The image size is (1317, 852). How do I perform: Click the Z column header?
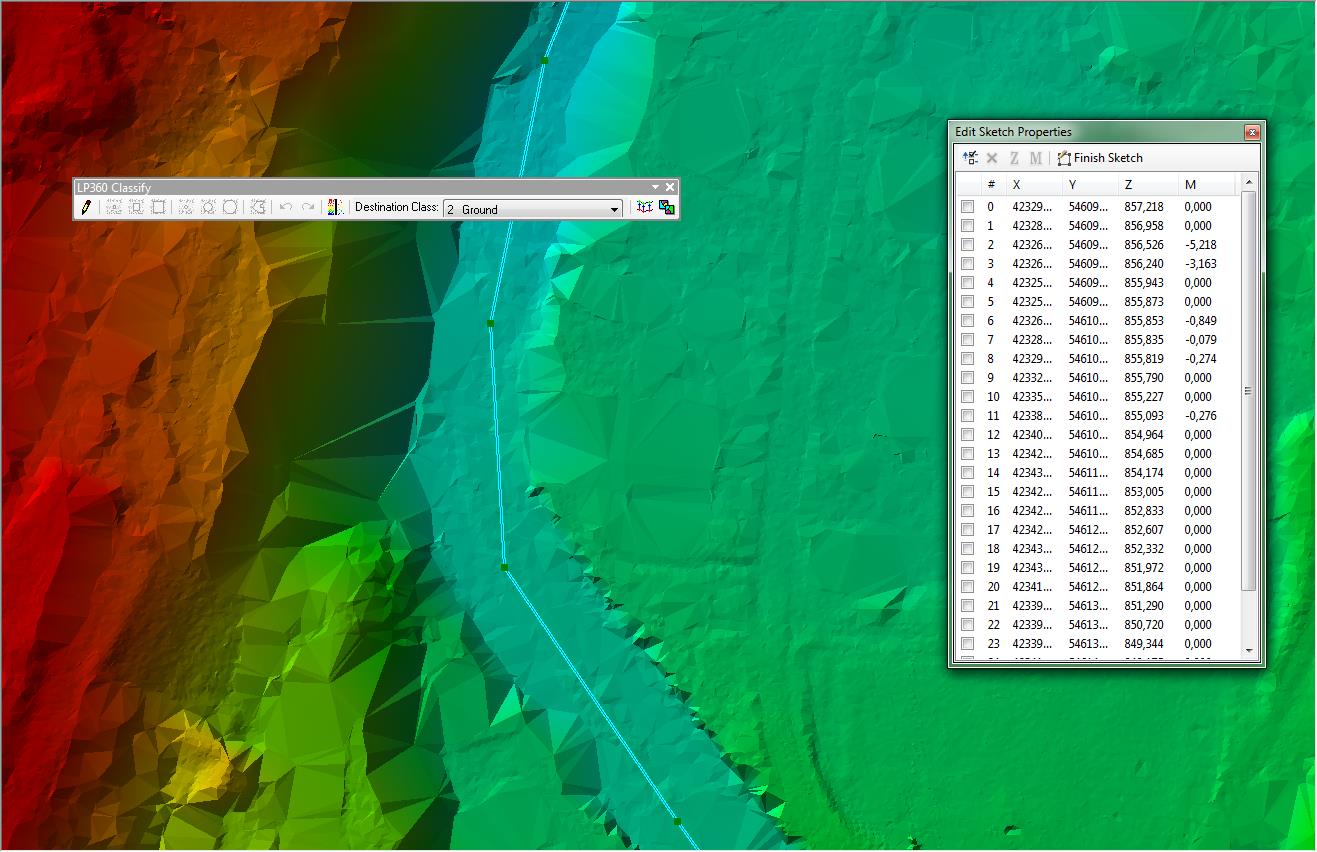pyautogui.click(x=1147, y=184)
